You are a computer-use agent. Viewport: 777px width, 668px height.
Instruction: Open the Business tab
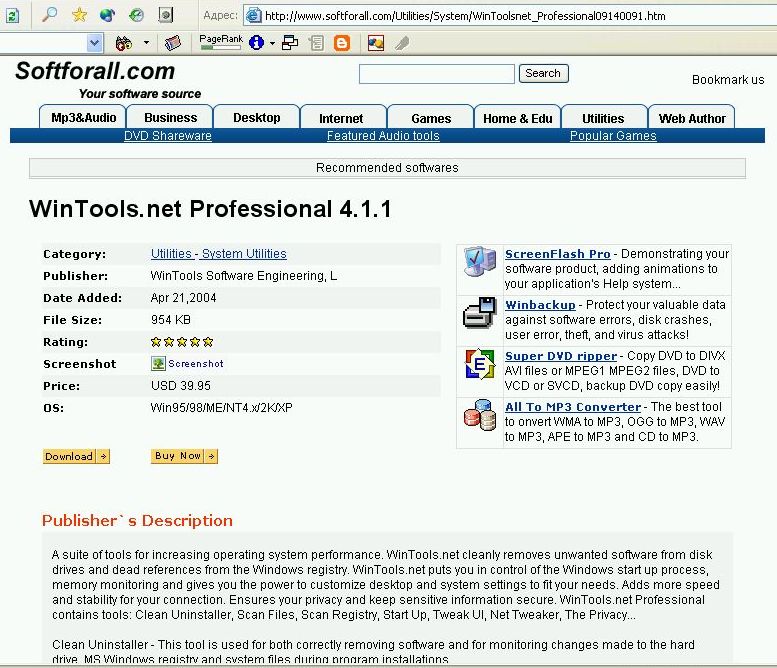(x=170, y=117)
